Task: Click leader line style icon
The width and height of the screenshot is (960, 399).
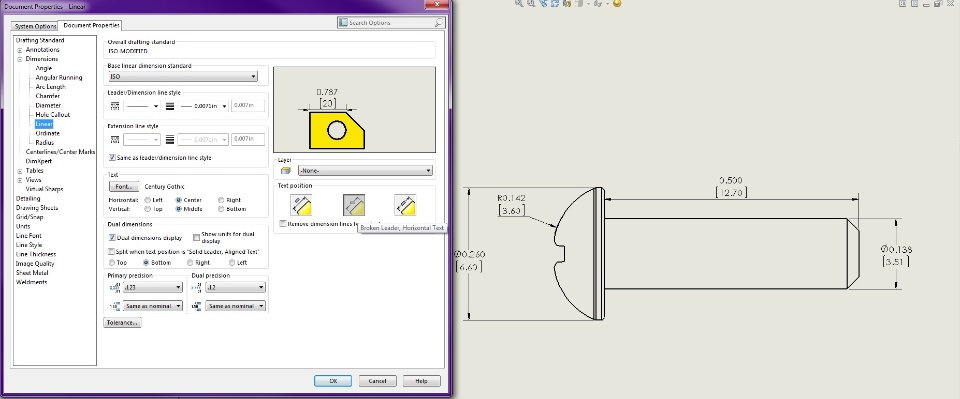Action: point(115,106)
